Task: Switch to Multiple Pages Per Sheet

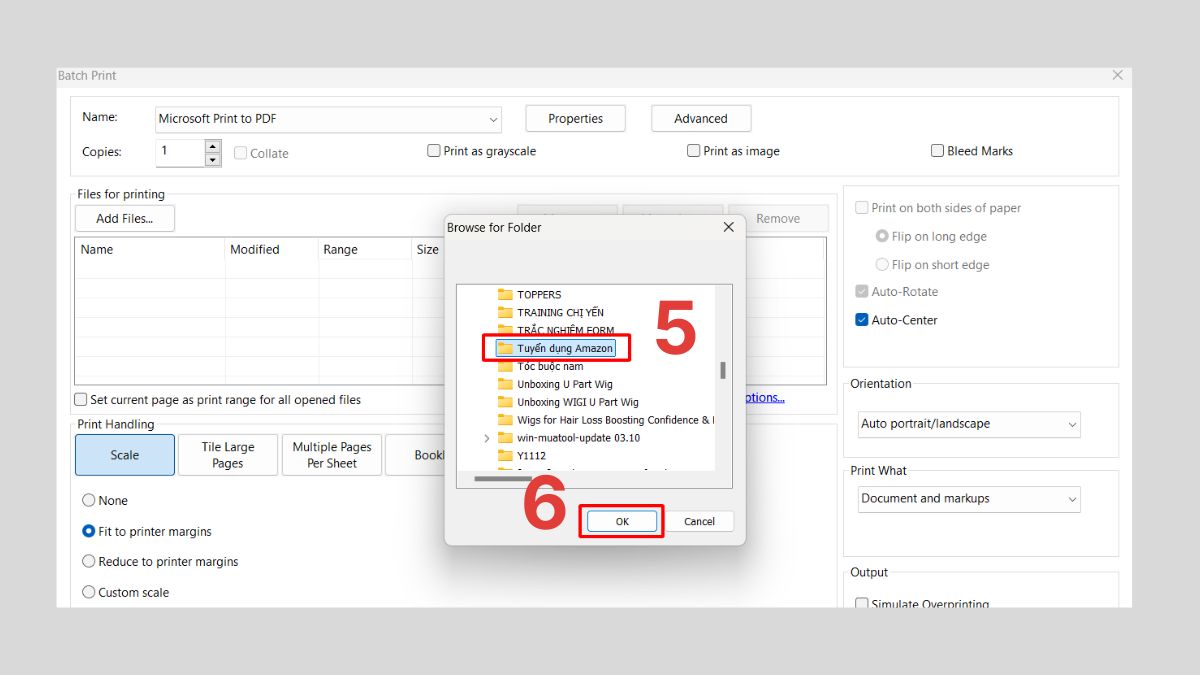Action: pyautogui.click(x=332, y=455)
